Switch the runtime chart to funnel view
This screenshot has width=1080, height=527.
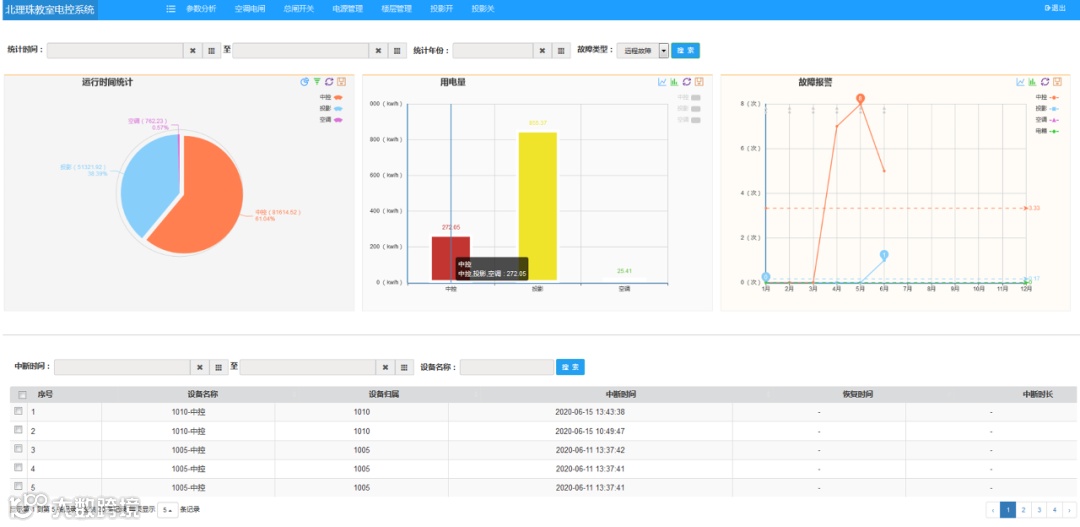click(x=317, y=82)
